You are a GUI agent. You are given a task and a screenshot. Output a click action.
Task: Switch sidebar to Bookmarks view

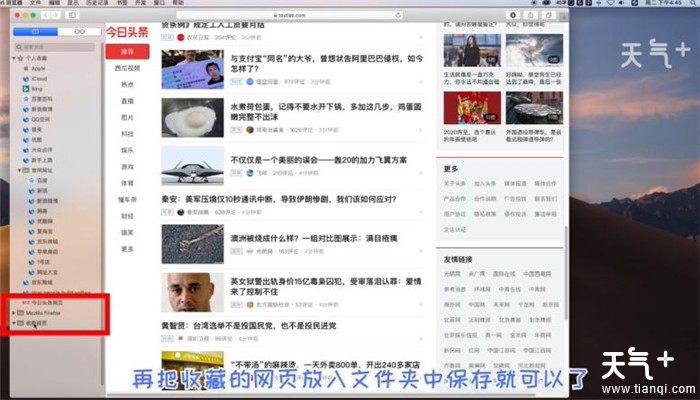pos(33,32)
